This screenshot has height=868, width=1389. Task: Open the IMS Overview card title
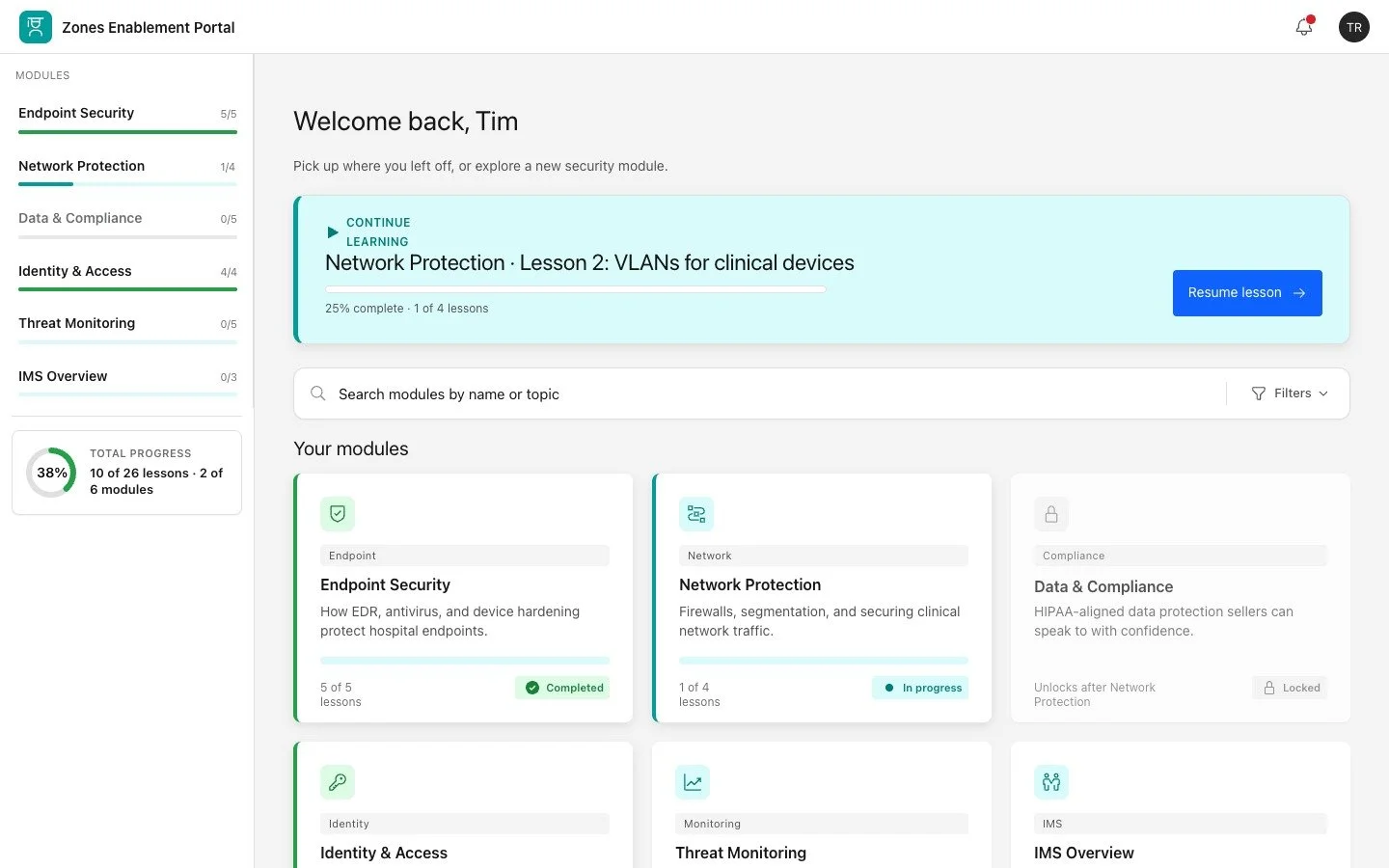click(x=1083, y=853)
